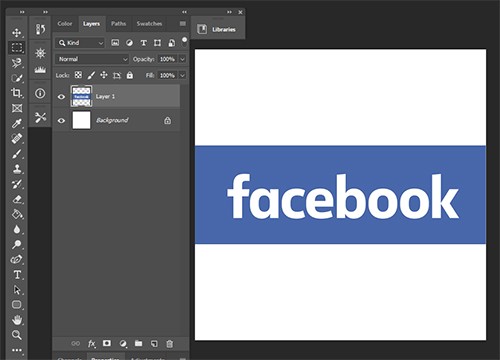Select the Layer 1 thumbnail
The width and height of the screenshot is (500, 360).
coord(81,96)
